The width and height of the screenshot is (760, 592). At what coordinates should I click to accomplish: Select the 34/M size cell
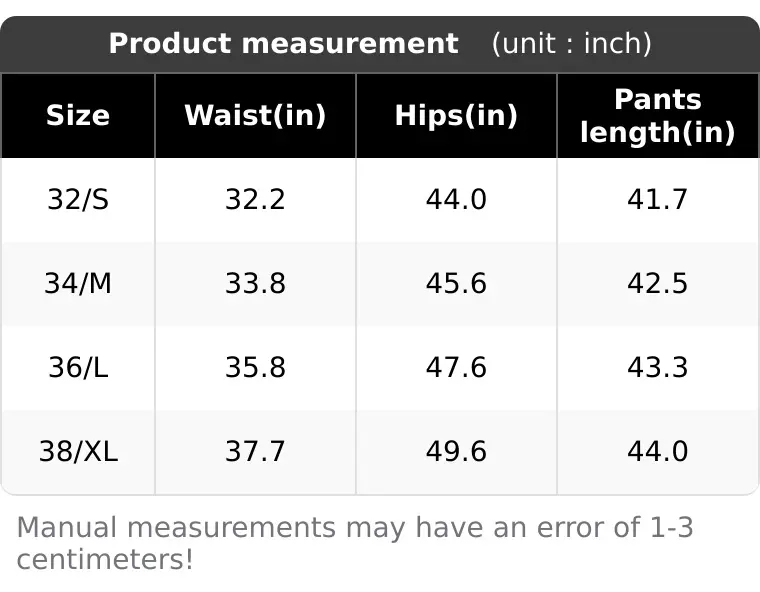[78, 283]
